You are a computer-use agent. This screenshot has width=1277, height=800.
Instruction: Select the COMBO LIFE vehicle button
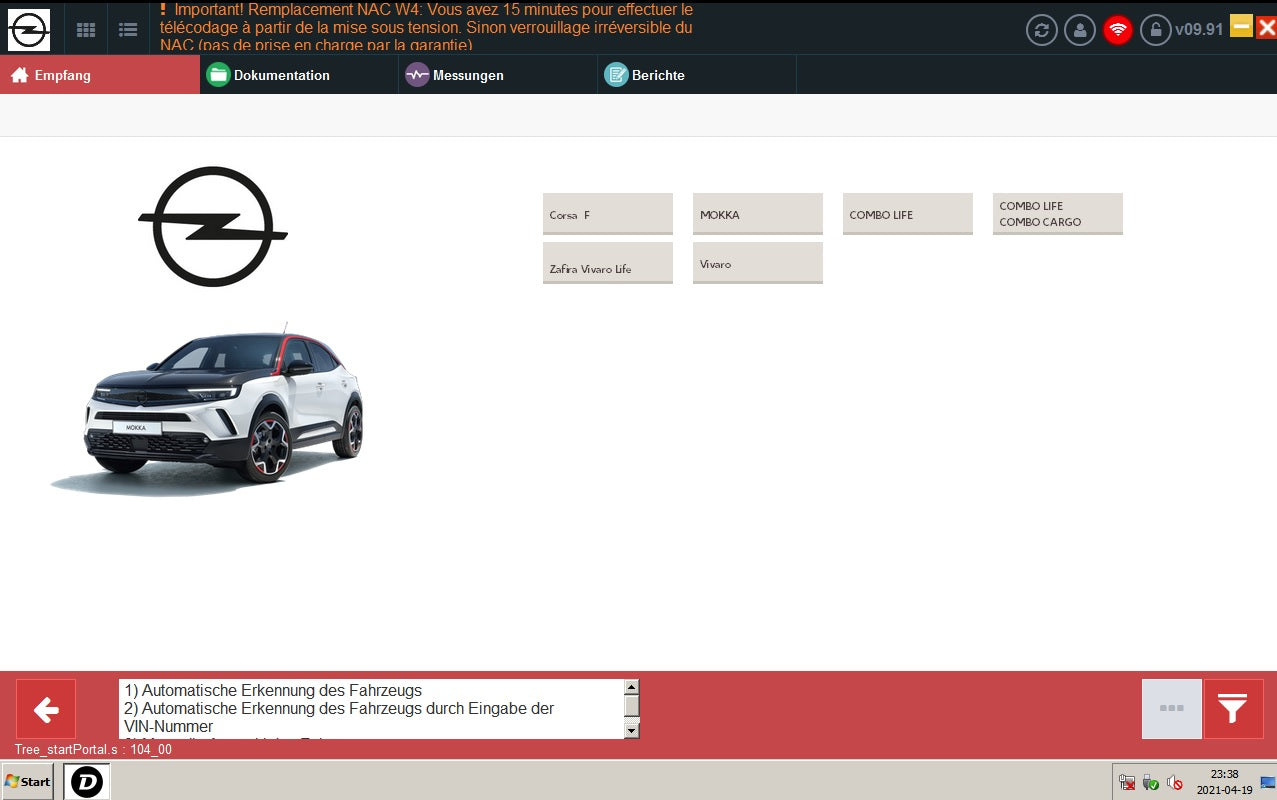pyautogui.click(x=906, y=213)
